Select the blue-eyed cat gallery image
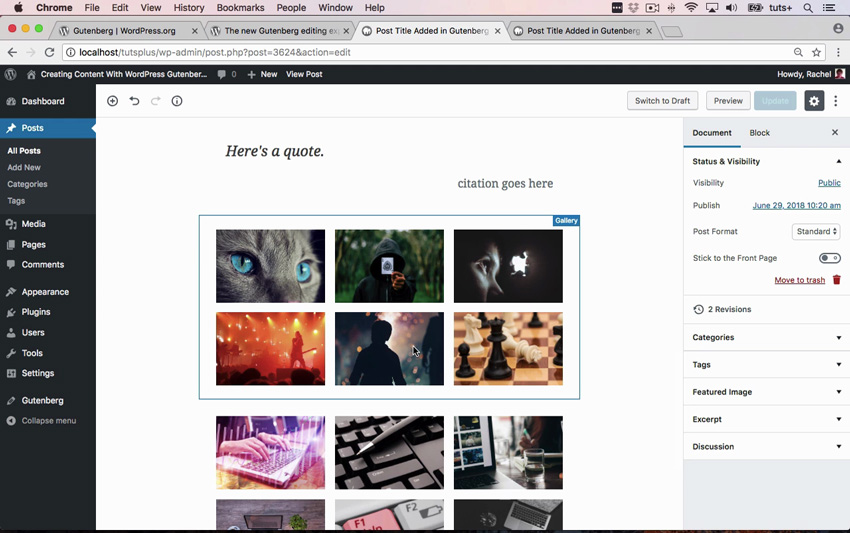 point(270,266)
